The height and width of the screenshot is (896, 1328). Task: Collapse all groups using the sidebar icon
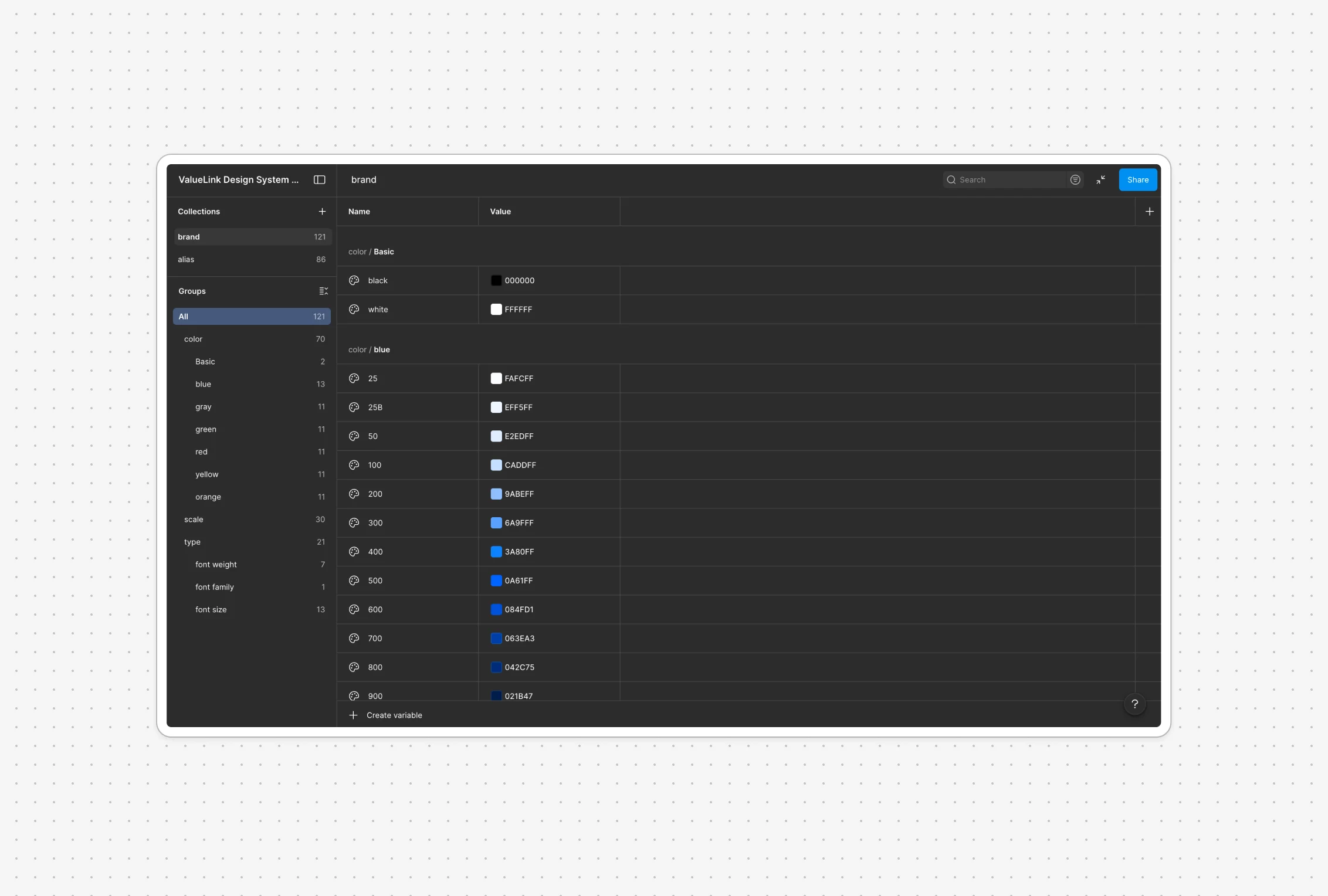[x=324, y=291]
